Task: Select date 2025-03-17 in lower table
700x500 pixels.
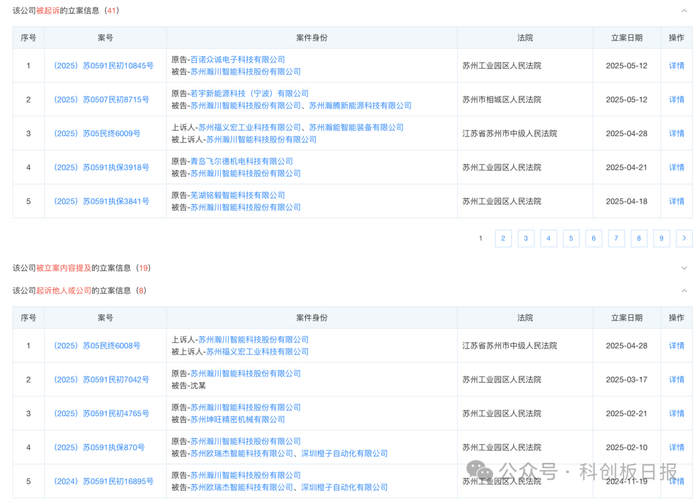Action: tap(626, 379)
